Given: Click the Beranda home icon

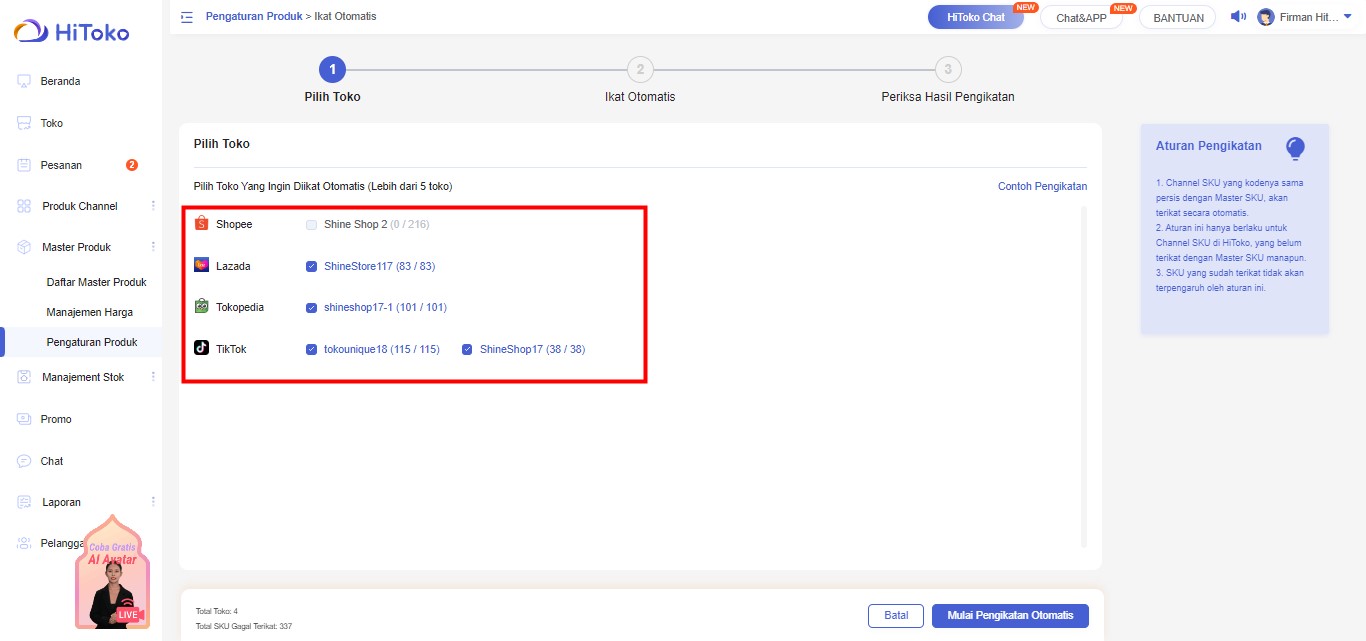Looking at the screenshot, I should tap(25, 81).
